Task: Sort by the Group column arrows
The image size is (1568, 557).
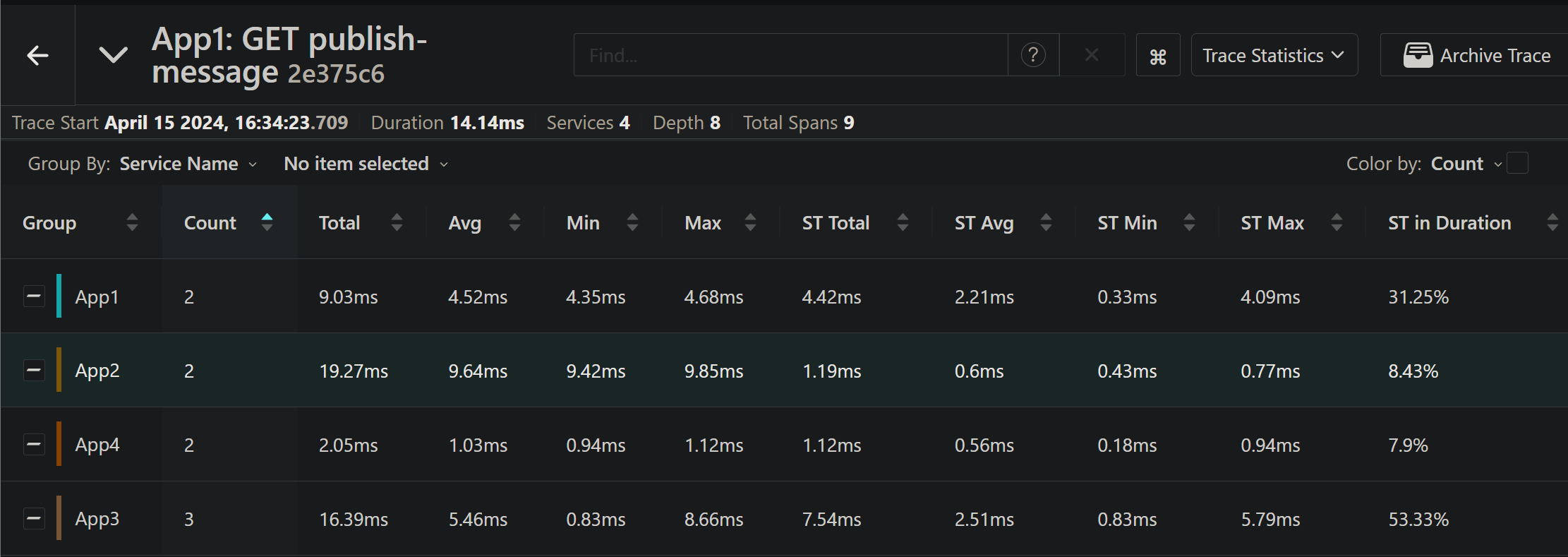Action: pos(132,222)
